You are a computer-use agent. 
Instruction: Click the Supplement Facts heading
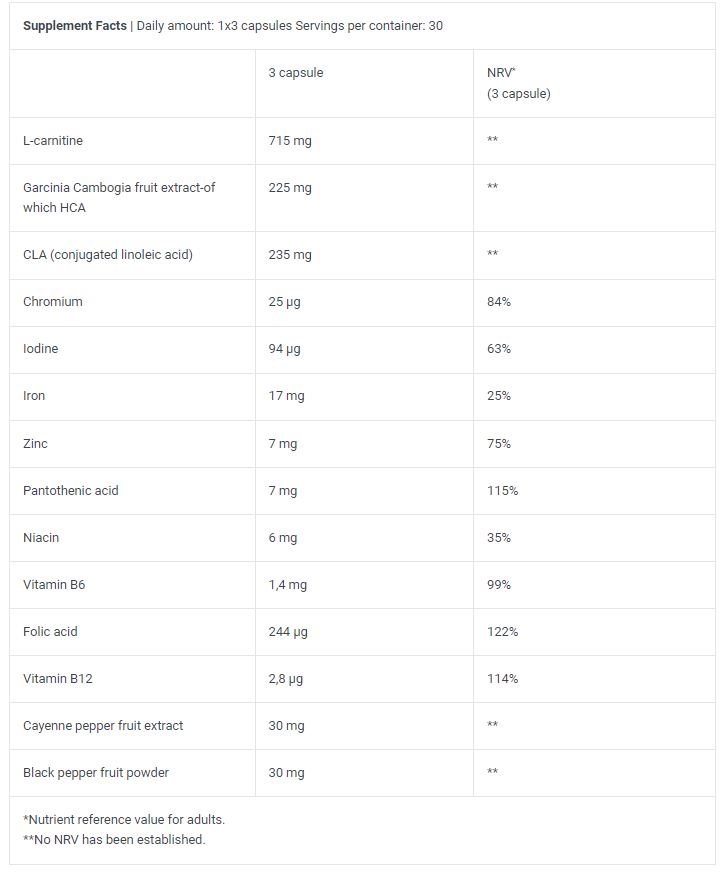click(75, 26)
